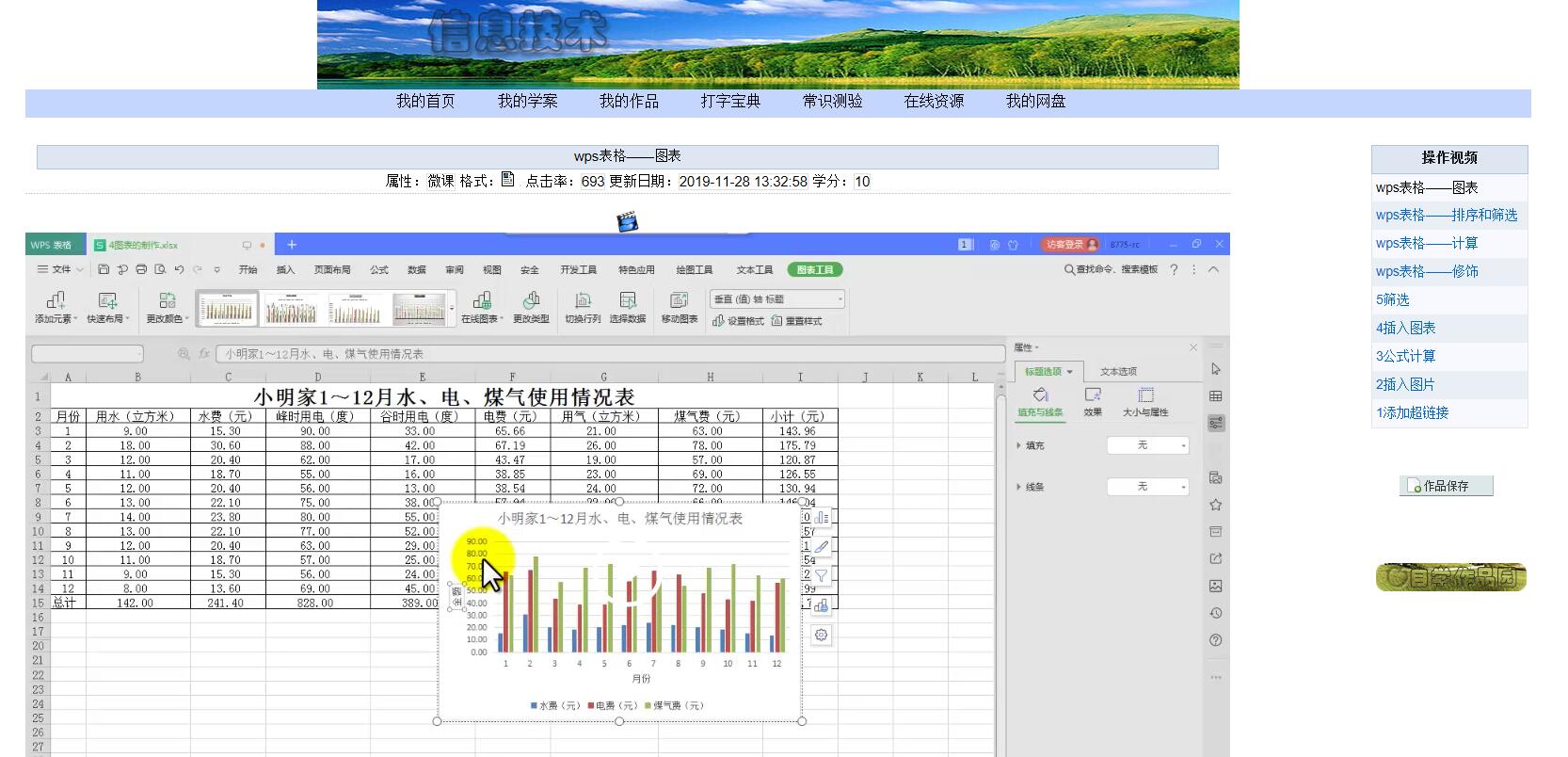The width and height of the screenshot is (1568, 757).
Task: Click the 选择数据 select data icon
Action: [x=627, y=300]
